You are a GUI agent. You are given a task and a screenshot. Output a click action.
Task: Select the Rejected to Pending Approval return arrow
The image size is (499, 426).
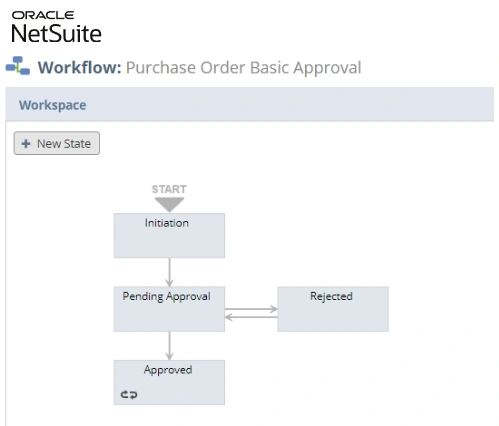tap(251, 317)
